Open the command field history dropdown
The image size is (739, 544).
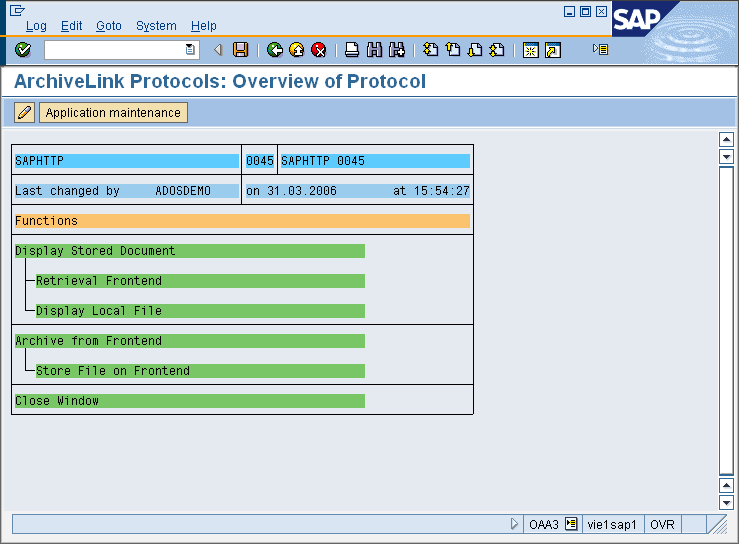[x=191, y=50]
